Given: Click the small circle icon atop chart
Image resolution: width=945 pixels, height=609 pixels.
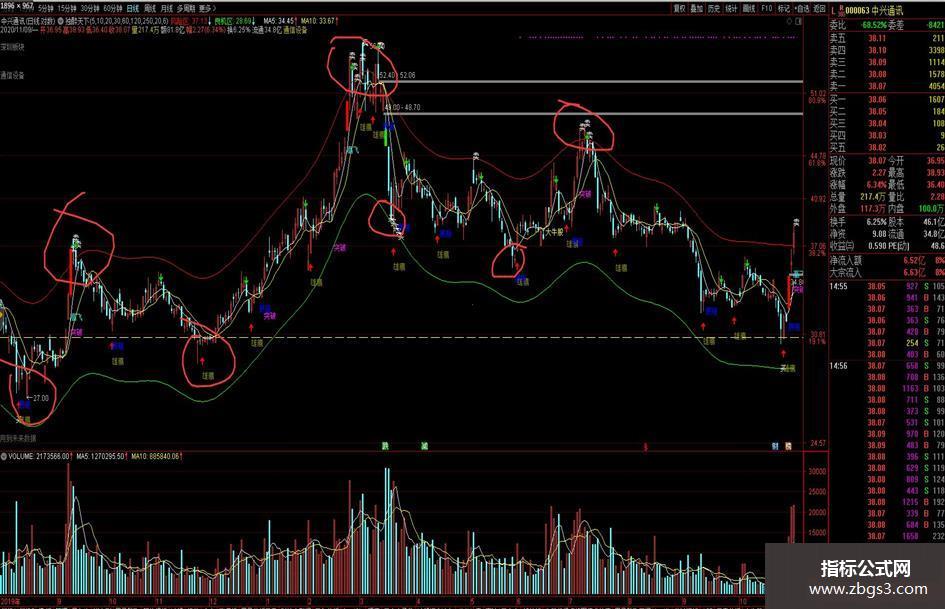Looking at the screenshot, I should pos(790,21).
